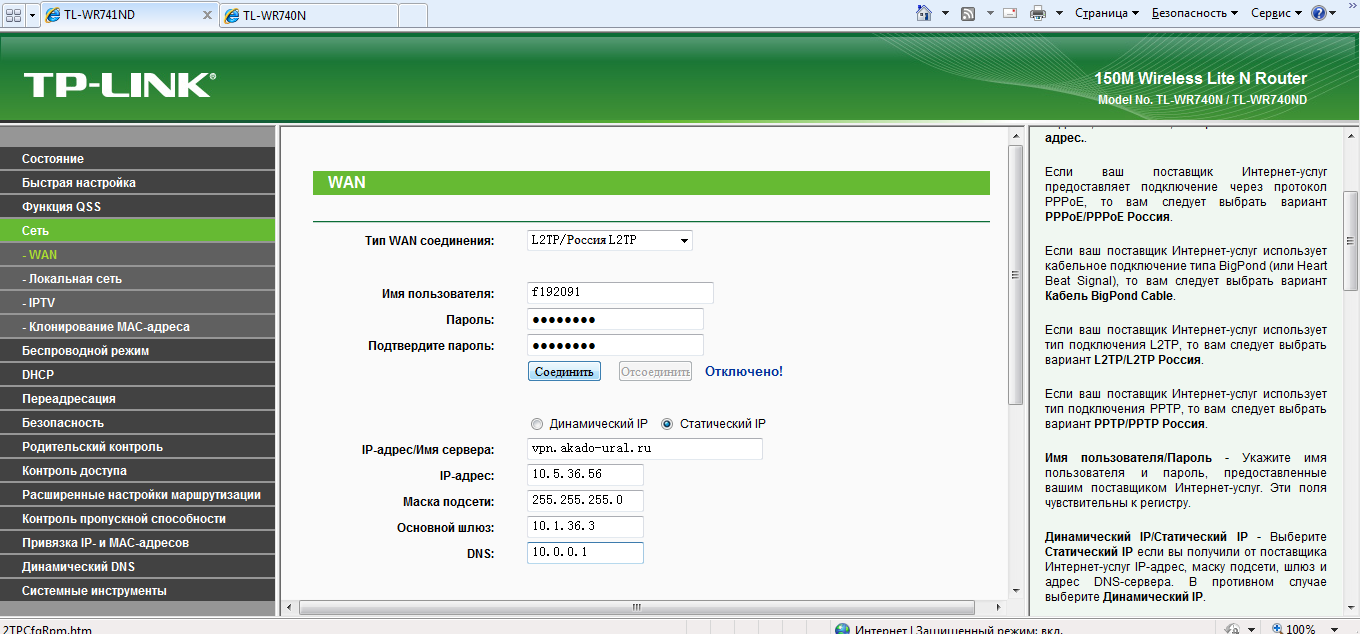Click the blue Help question mark icon
This screenshot has width=1360, height=634.
click(x=1319, y=13)
